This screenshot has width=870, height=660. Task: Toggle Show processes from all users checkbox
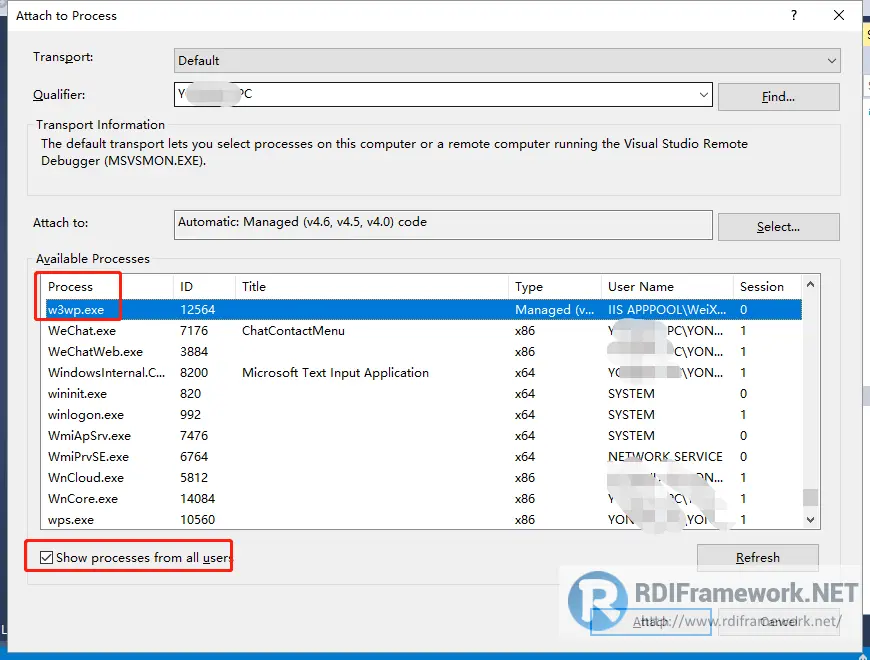(47, 557)
